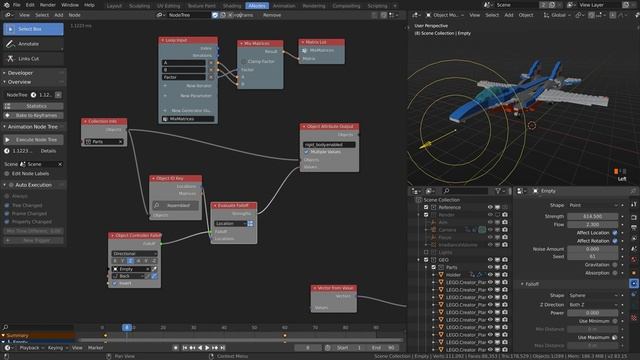The width and height of the screenshot is (640, 360).
Task: Open the Tool properties tab icon
Action: 634,204
